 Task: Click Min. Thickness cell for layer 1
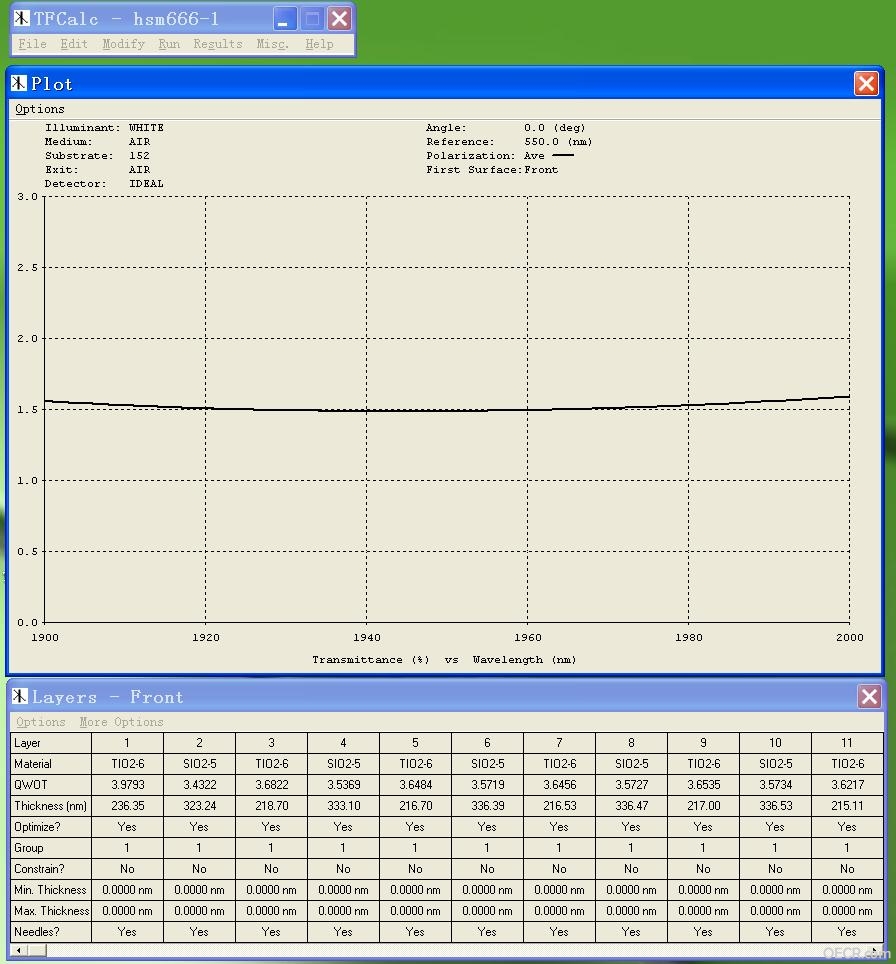click(x=127, y=890)
